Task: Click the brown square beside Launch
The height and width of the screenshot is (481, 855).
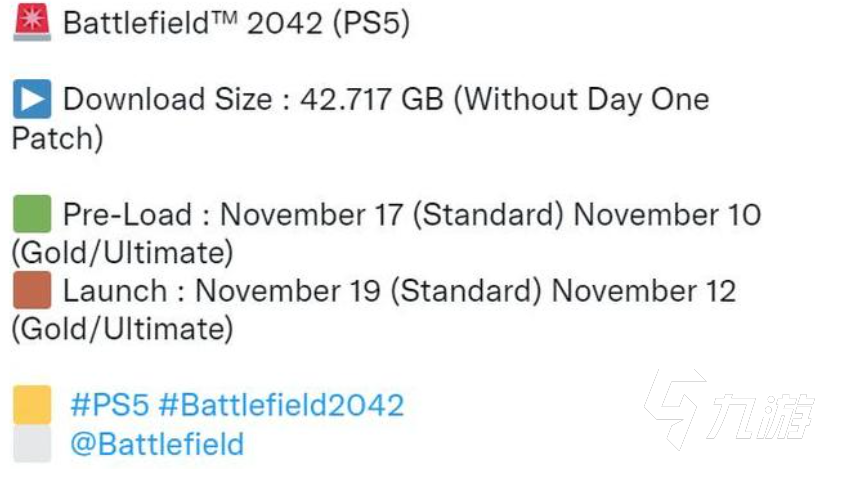Action: click(32, 291)
